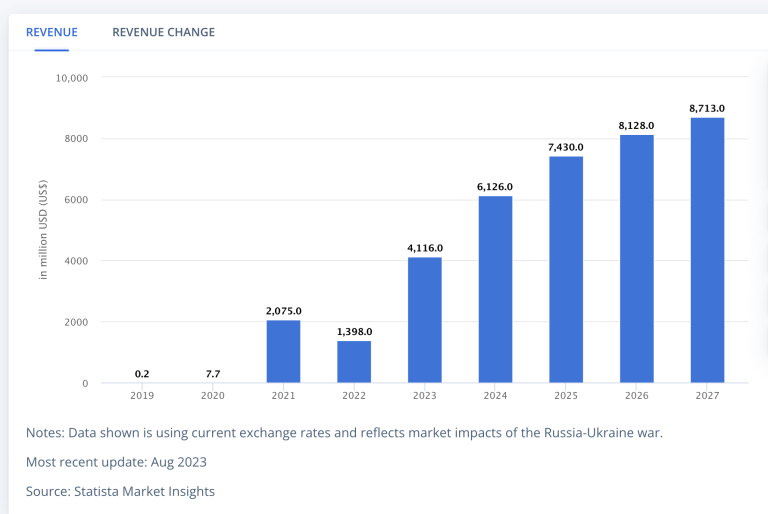This screenshot has width=768, height=514.
Task: Click the 2024 revenue bar
Action: [x=495, y=289]
